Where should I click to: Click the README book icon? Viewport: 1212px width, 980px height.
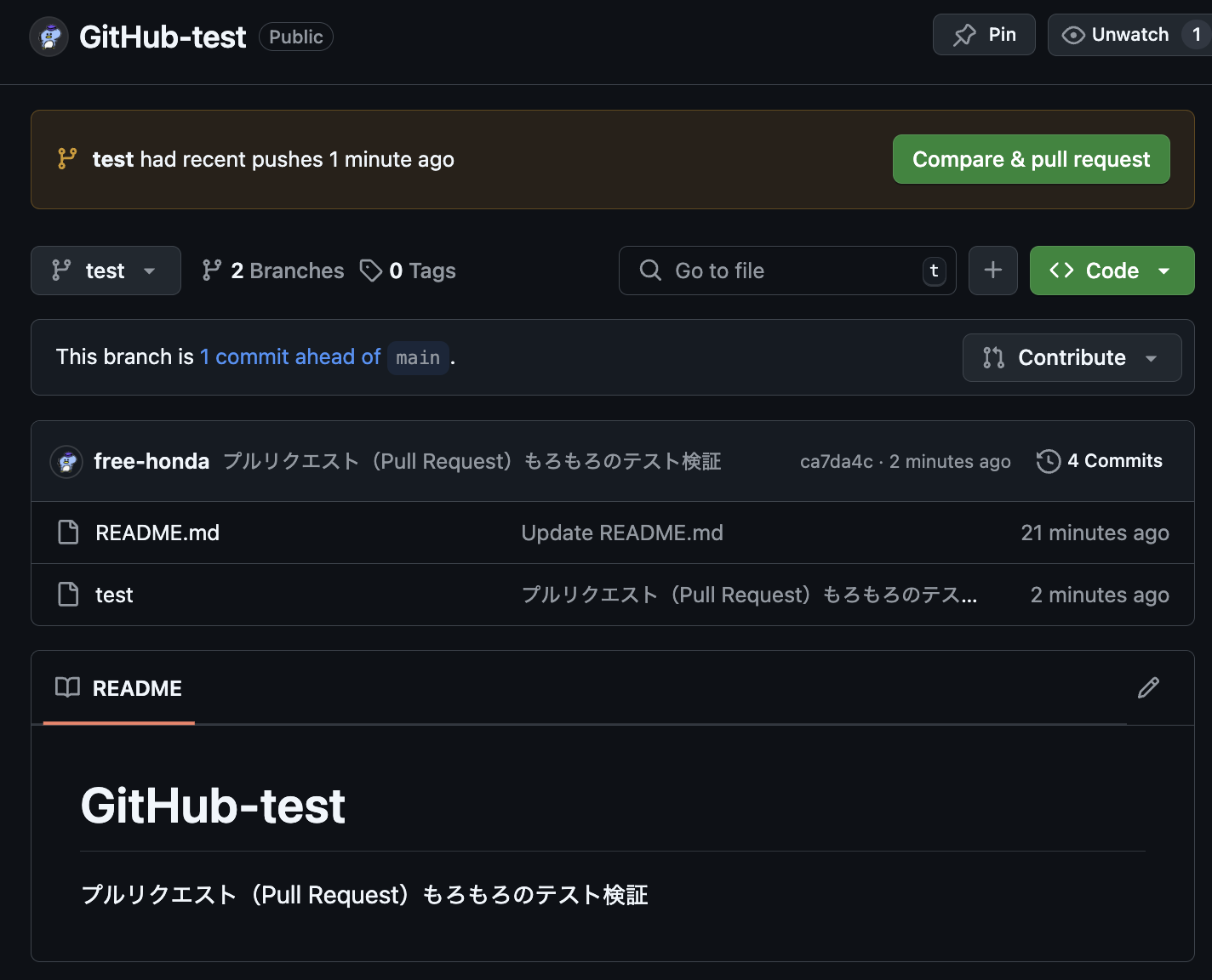point(67,687)
